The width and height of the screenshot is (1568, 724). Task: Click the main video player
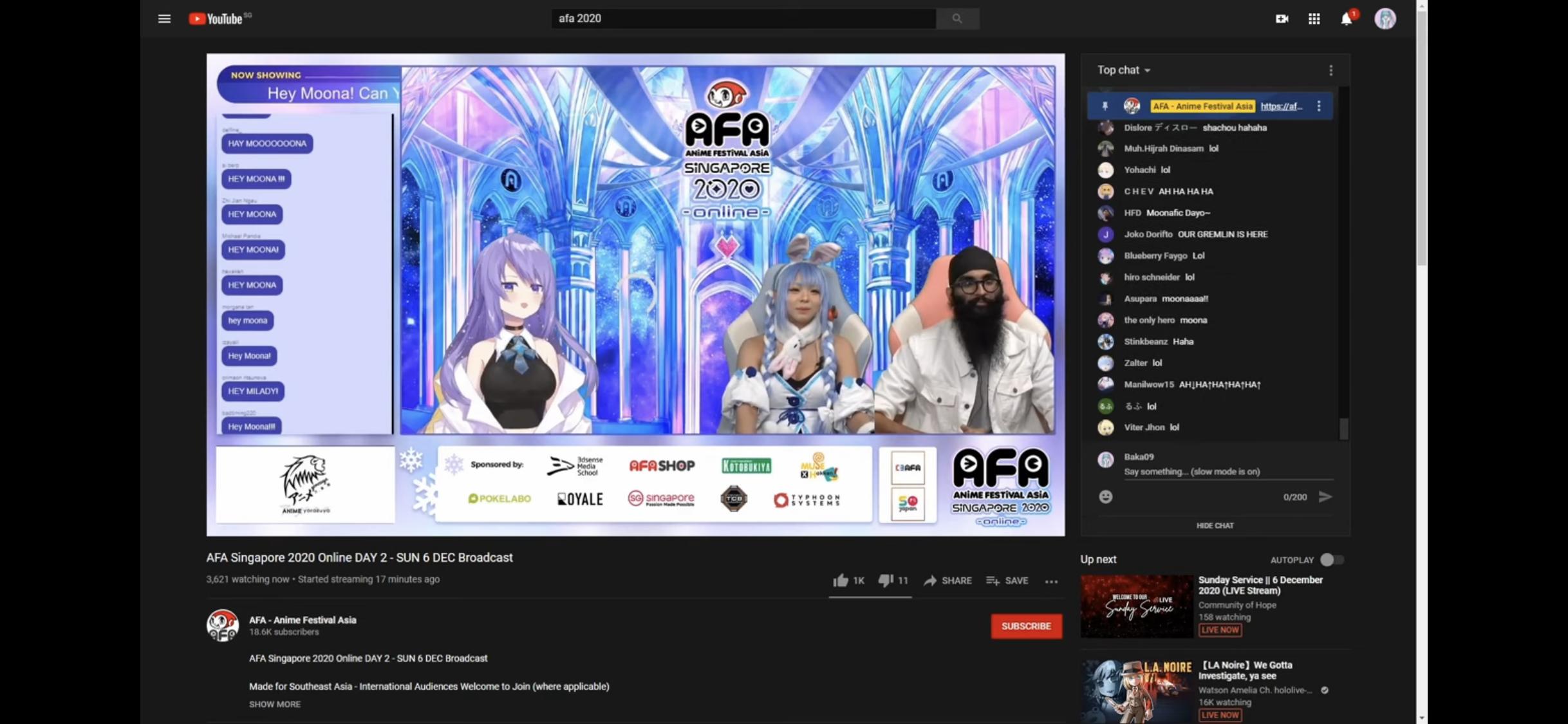click(635, 295)
